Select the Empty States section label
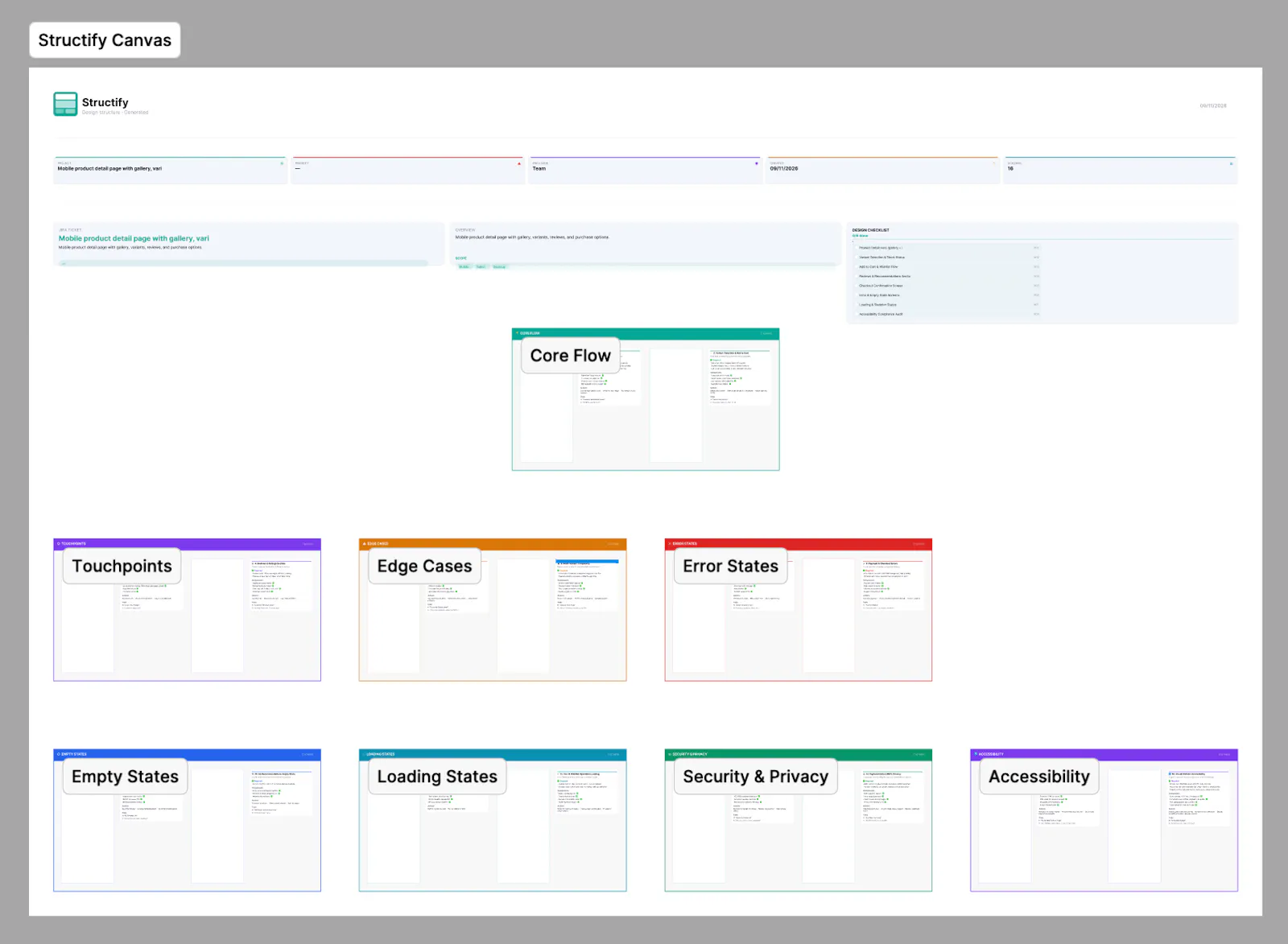The image size is (1288, 944). [x=125, y=777]
